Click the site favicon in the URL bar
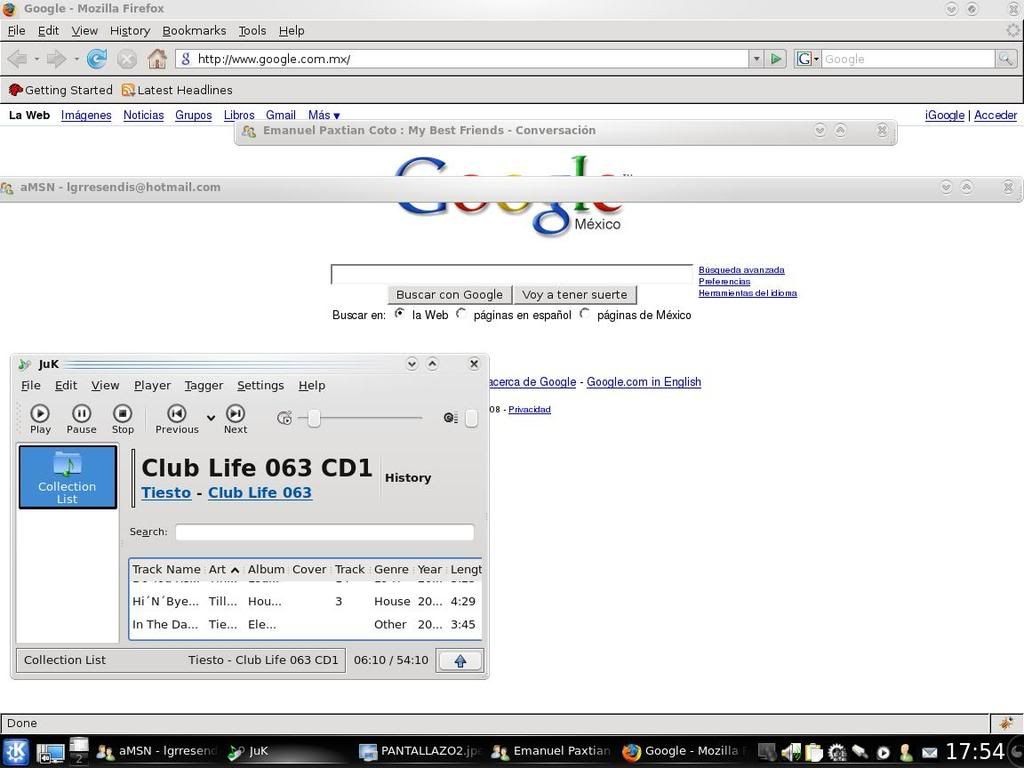This screenshot has height=768, width=1024. coord(185,59)
